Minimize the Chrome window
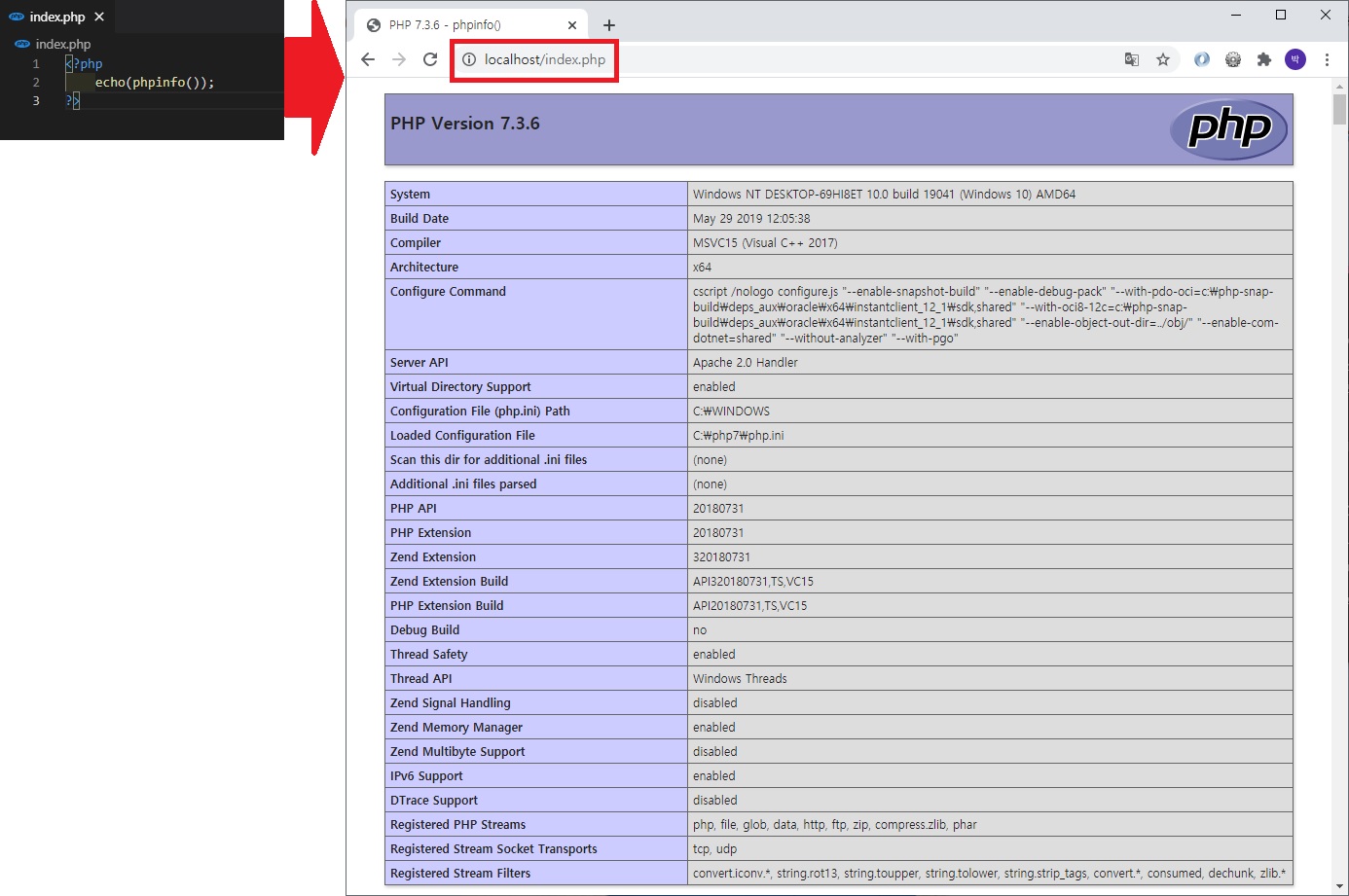 (1236, 15)
